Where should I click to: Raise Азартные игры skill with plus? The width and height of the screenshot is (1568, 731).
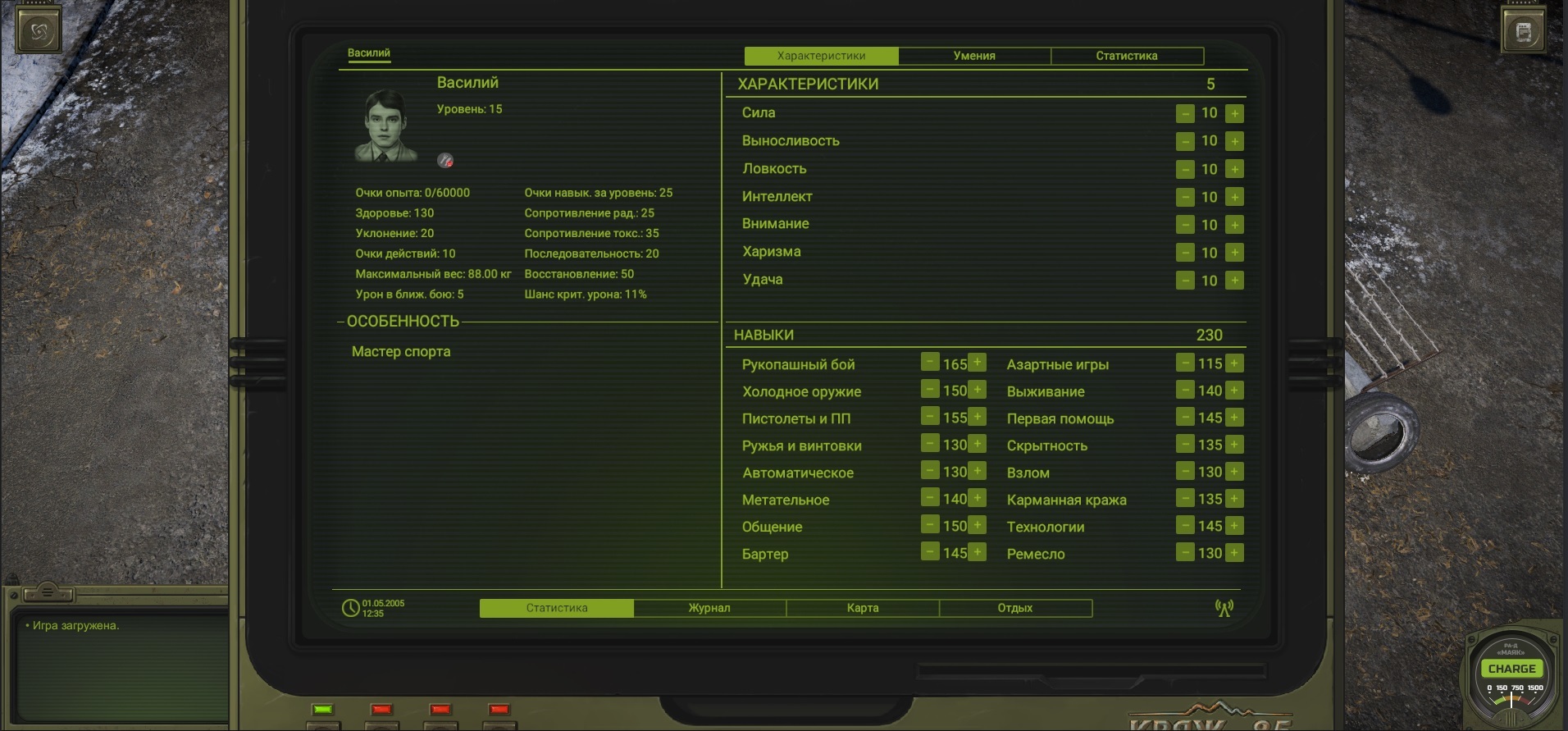(1234, 363)
